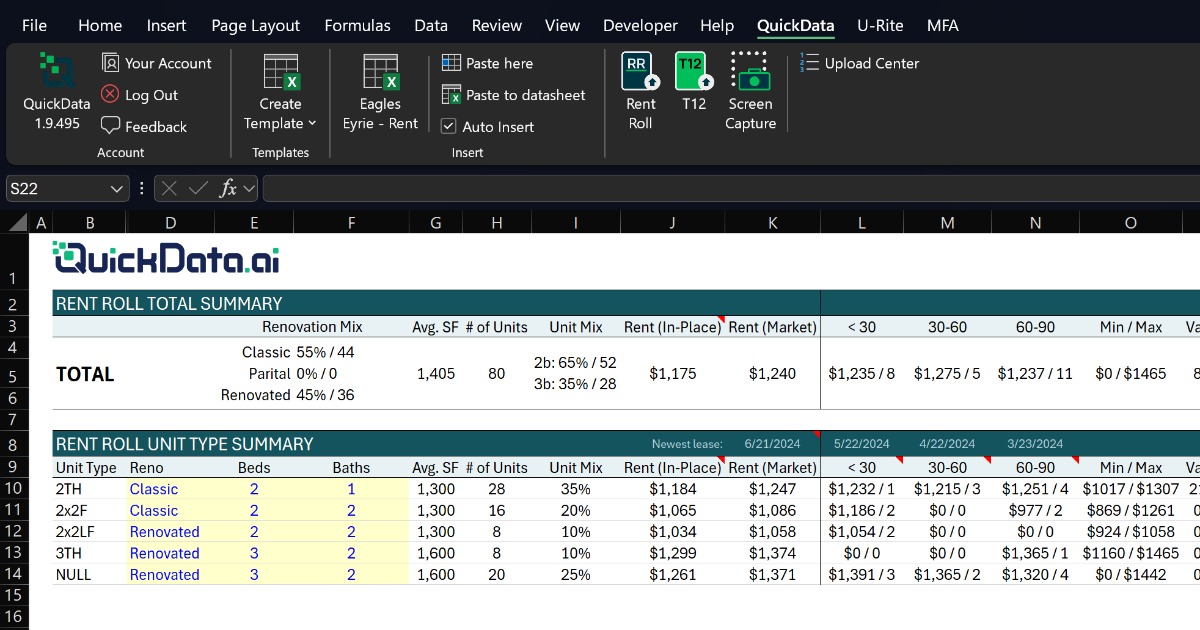This screenshot has width=1200, height=630.
Task: Click the QuickData.ai logo image
Action: (x=166, y=258)
